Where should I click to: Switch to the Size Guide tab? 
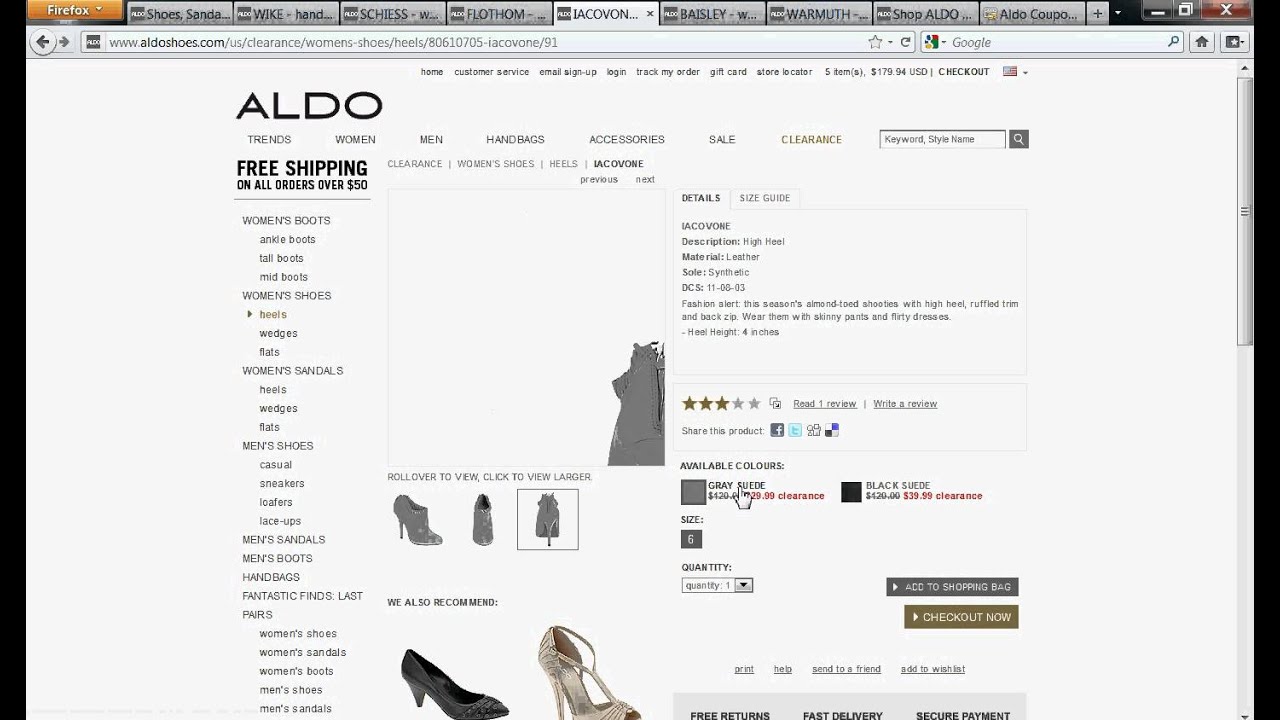click(765, 198)
